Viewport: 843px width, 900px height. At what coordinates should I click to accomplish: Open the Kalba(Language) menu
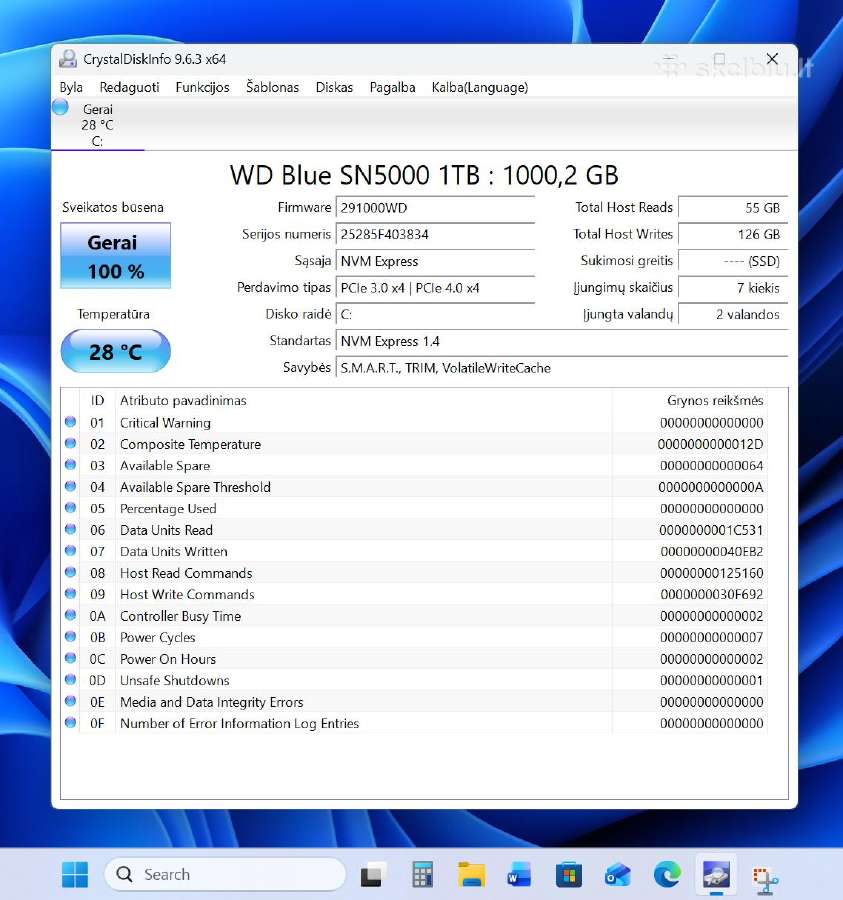coord(480,87)
